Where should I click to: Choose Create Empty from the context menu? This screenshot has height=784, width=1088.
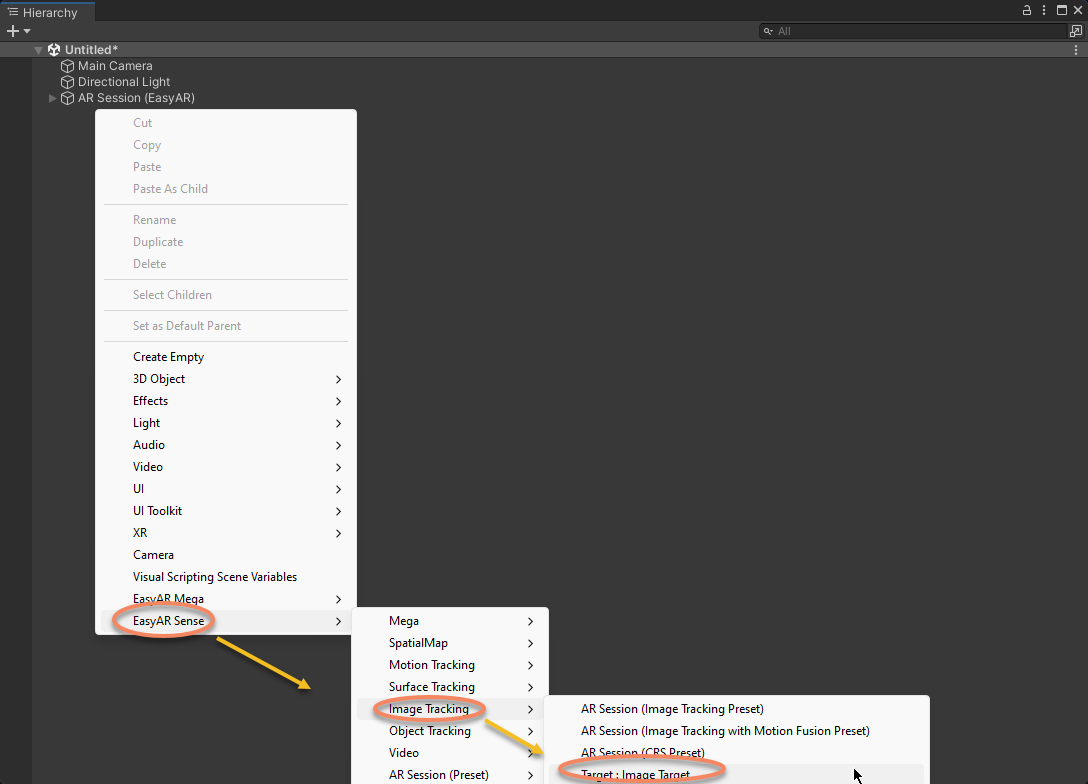tap(168, 357)
